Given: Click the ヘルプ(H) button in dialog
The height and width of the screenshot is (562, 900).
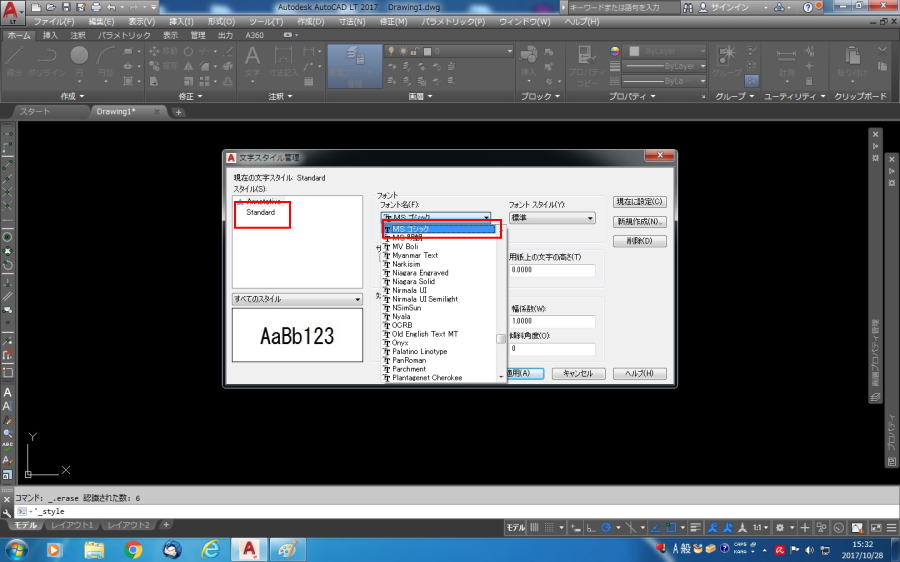Looking at the screenshot, I should click(x=639, y=373).
